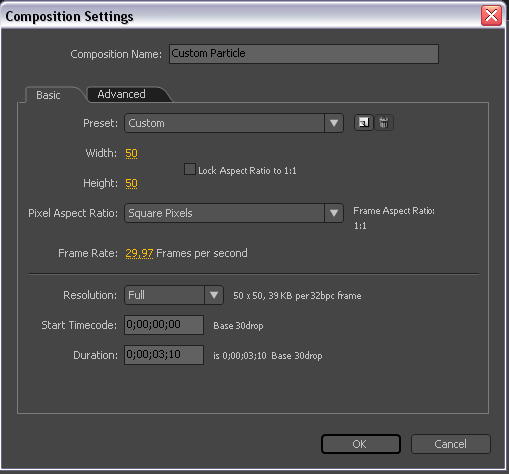Open the Preset dropdown arrow

click(334, 123)
